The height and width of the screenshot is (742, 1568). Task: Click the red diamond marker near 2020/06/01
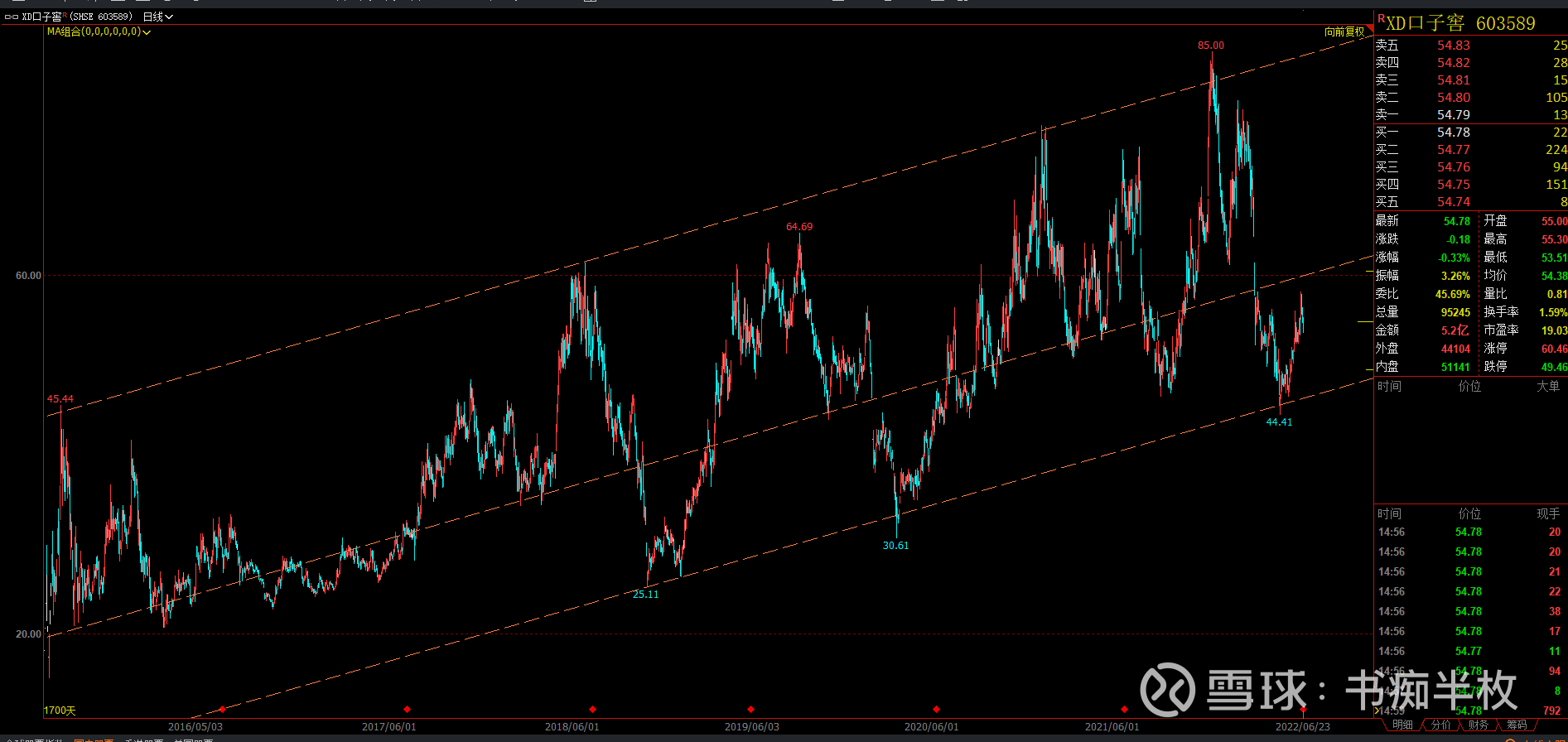click(x=936, y=710)
